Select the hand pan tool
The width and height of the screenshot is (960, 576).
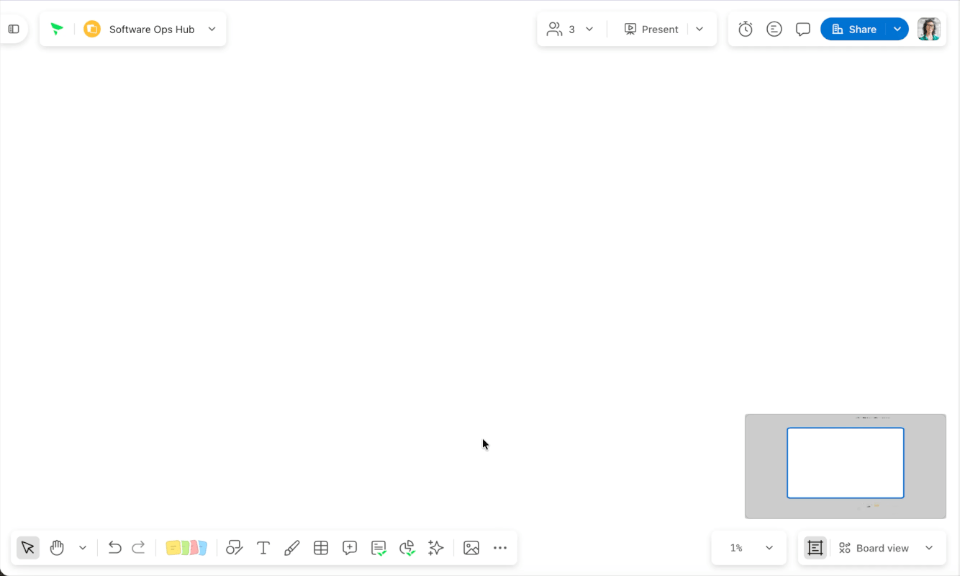coord(57,547)
